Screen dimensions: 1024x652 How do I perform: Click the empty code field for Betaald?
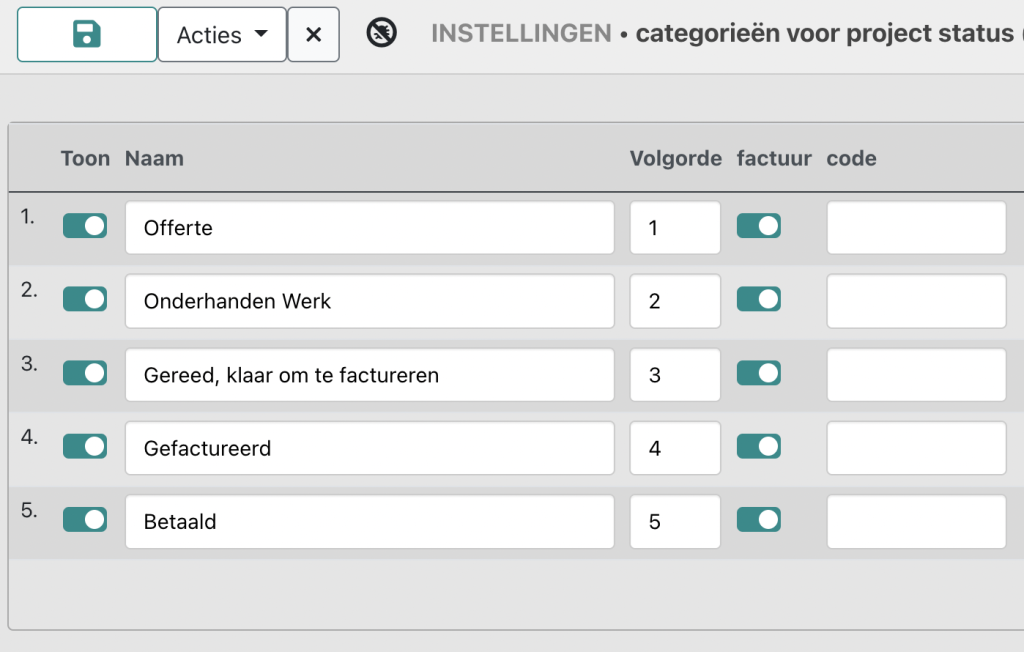(915, 521)
